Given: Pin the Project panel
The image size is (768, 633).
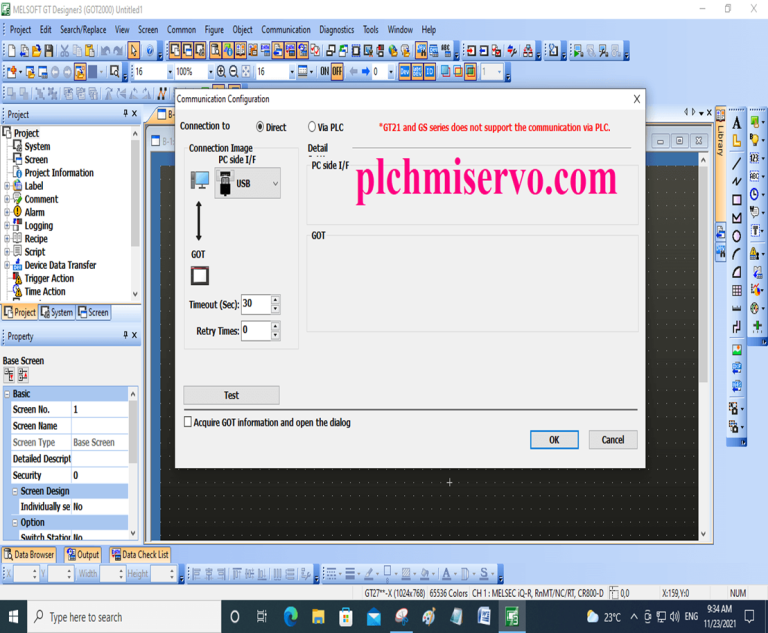Looking at the screenshot, I should click(x=125, y=114).
